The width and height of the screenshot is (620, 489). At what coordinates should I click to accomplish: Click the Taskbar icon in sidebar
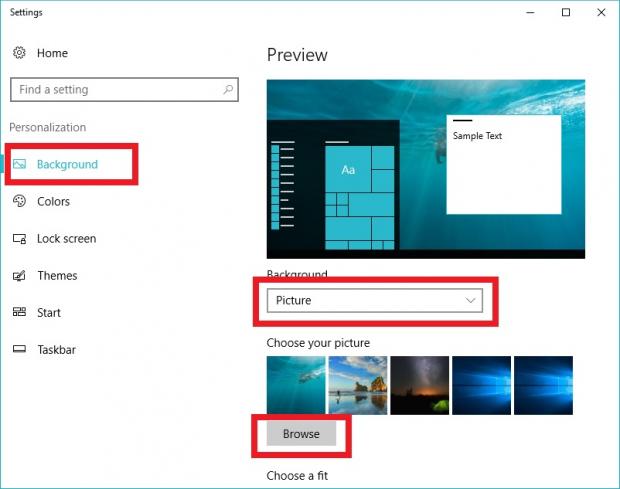pyautogui.click(x=19, y=350)
